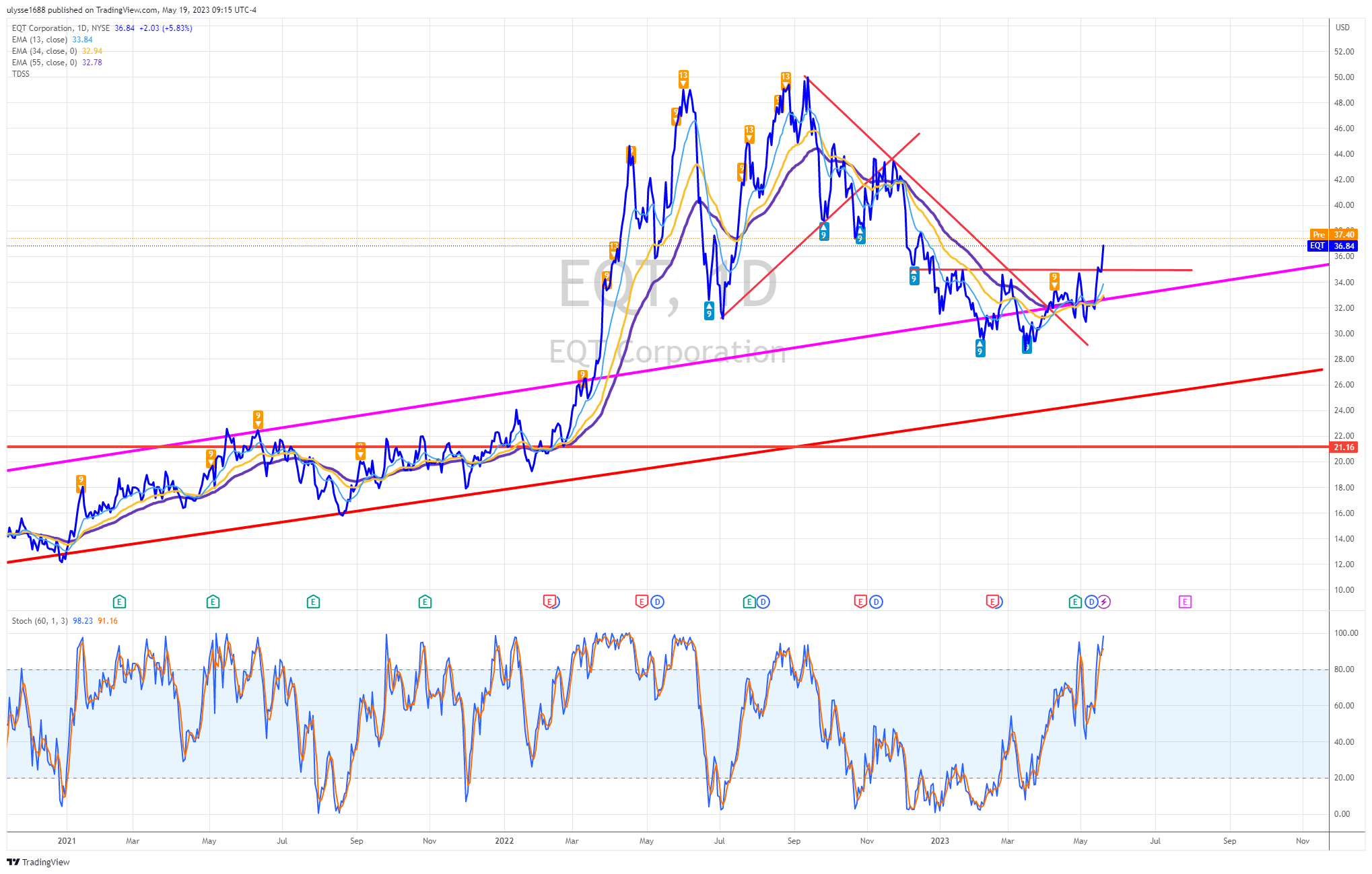Image resolution: width=1372 pixels, height=874 pixels.
Task: Click the magenta upcoming earnings E icon
Action: 1185,602
